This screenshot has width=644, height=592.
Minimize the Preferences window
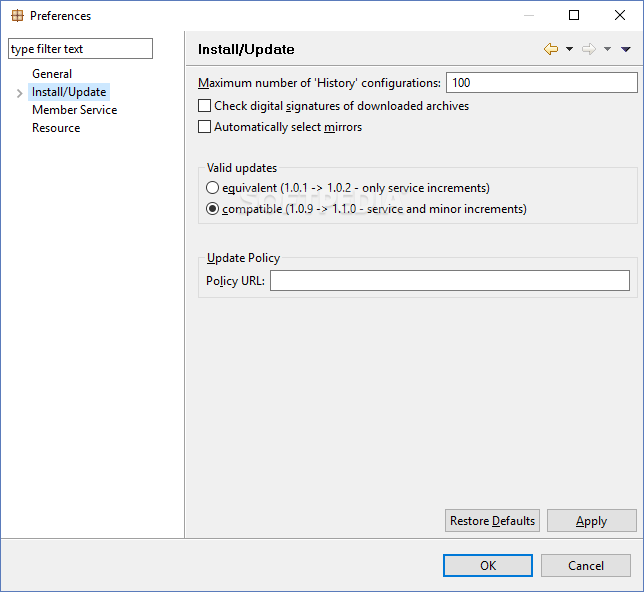(529, 15)
